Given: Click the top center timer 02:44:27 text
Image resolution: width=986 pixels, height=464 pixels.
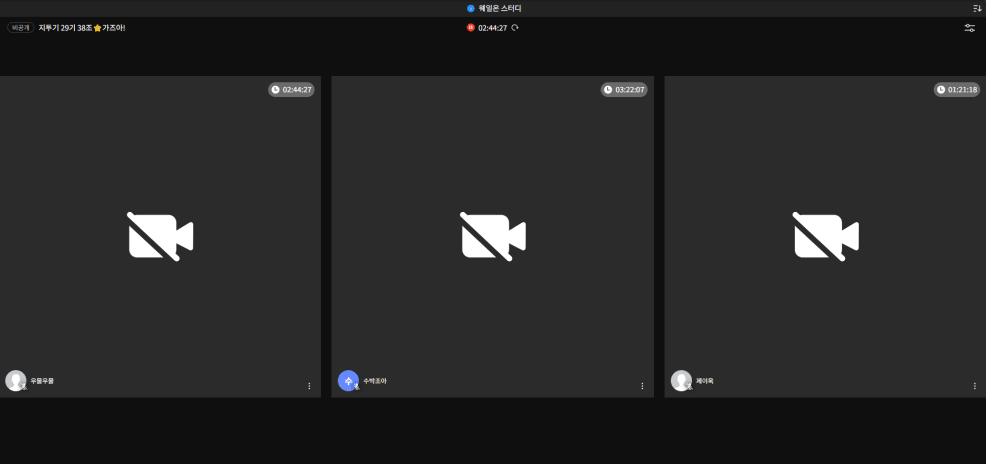Looking at the screenshot, I should pos(492,28).
